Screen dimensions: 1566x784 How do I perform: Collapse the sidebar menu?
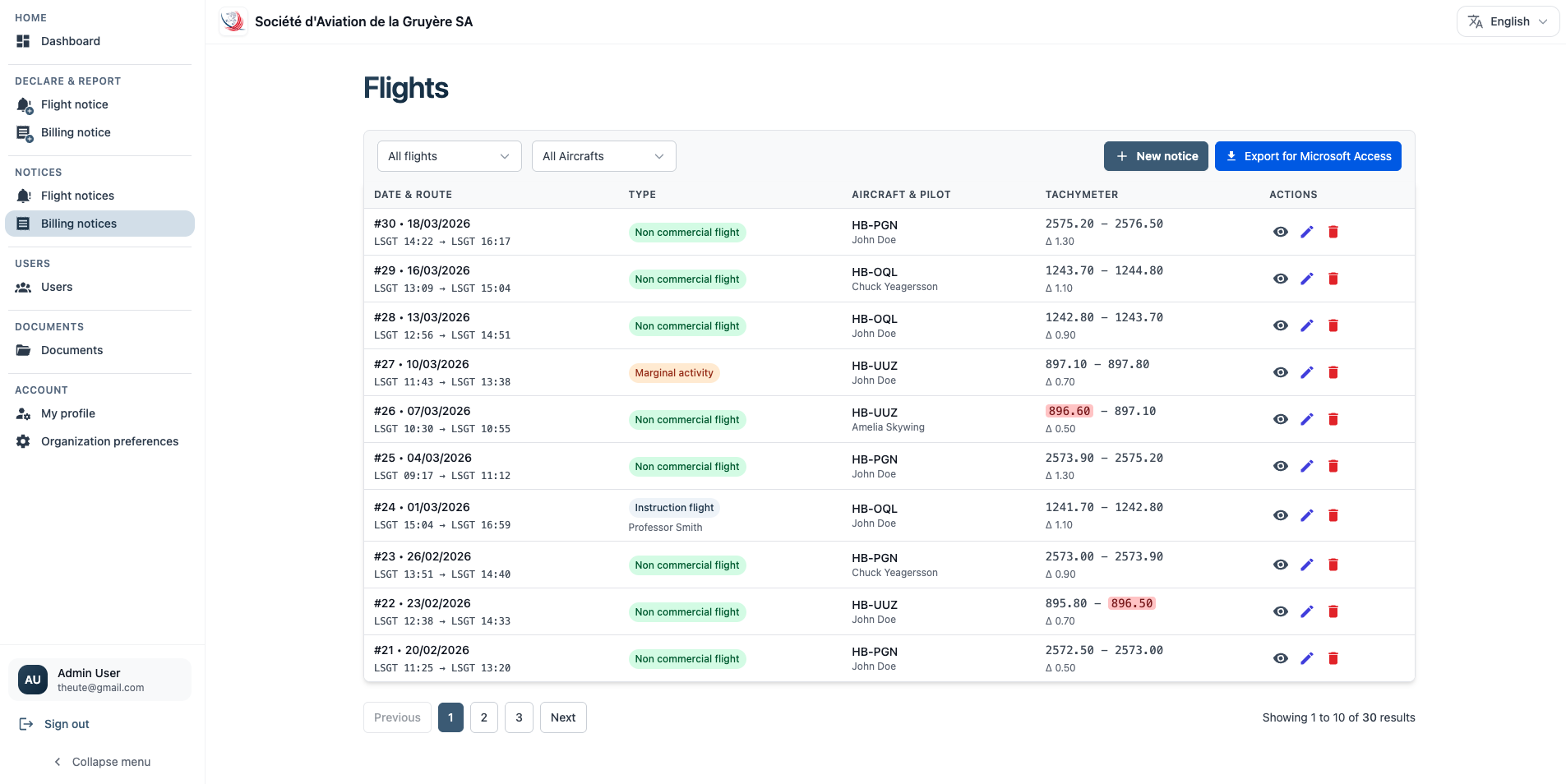(102, 762)
